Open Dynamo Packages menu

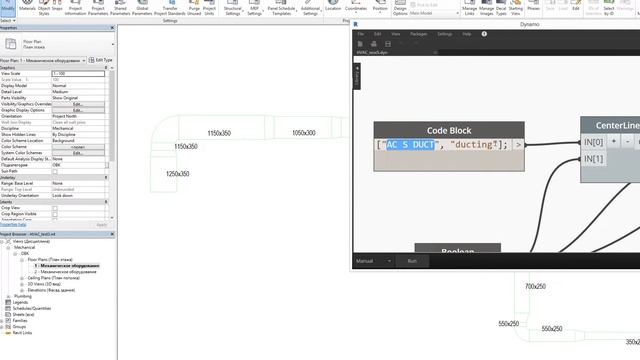point(418,34)
